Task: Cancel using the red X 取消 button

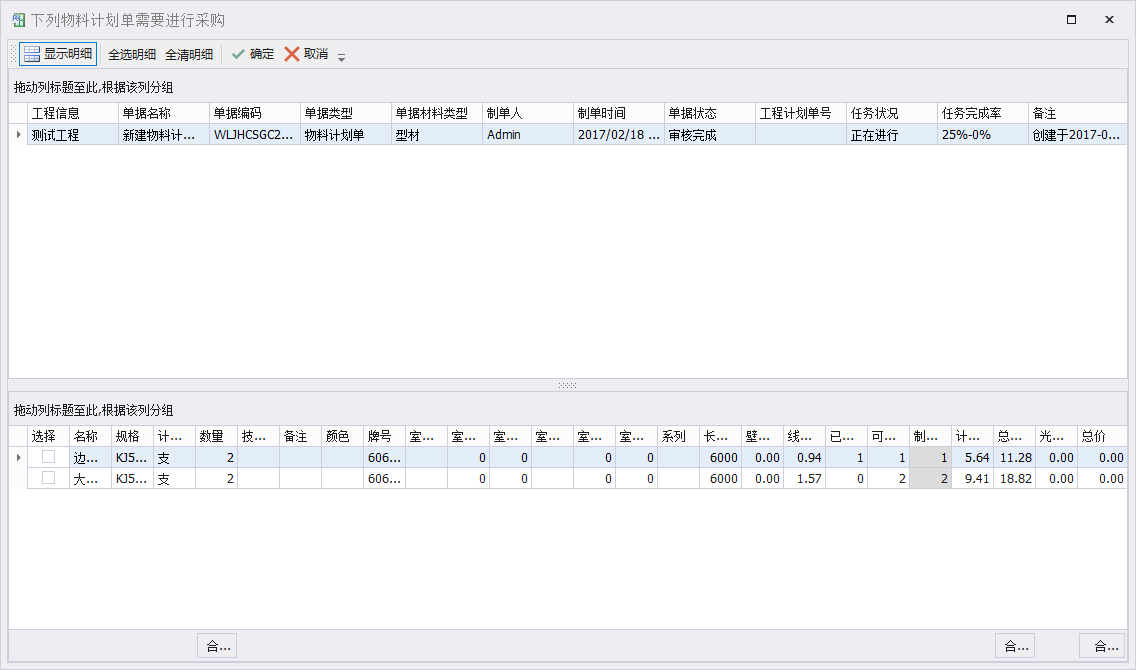Action: [306, 54]
